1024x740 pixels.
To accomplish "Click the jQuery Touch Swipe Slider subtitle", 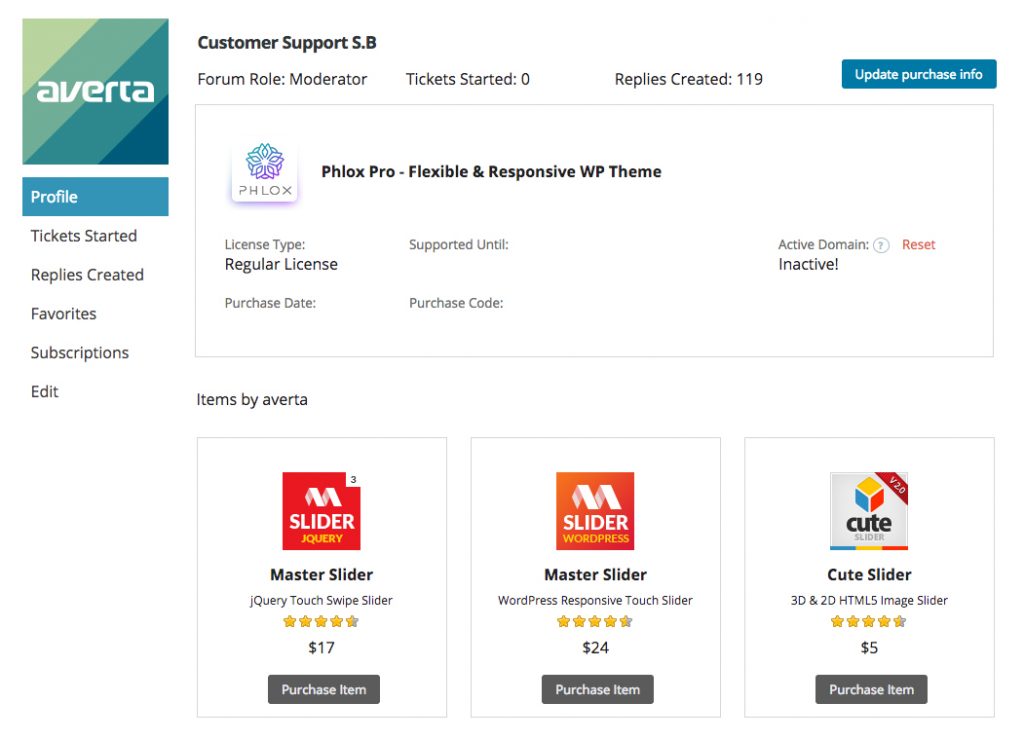I will click(321, 601).
